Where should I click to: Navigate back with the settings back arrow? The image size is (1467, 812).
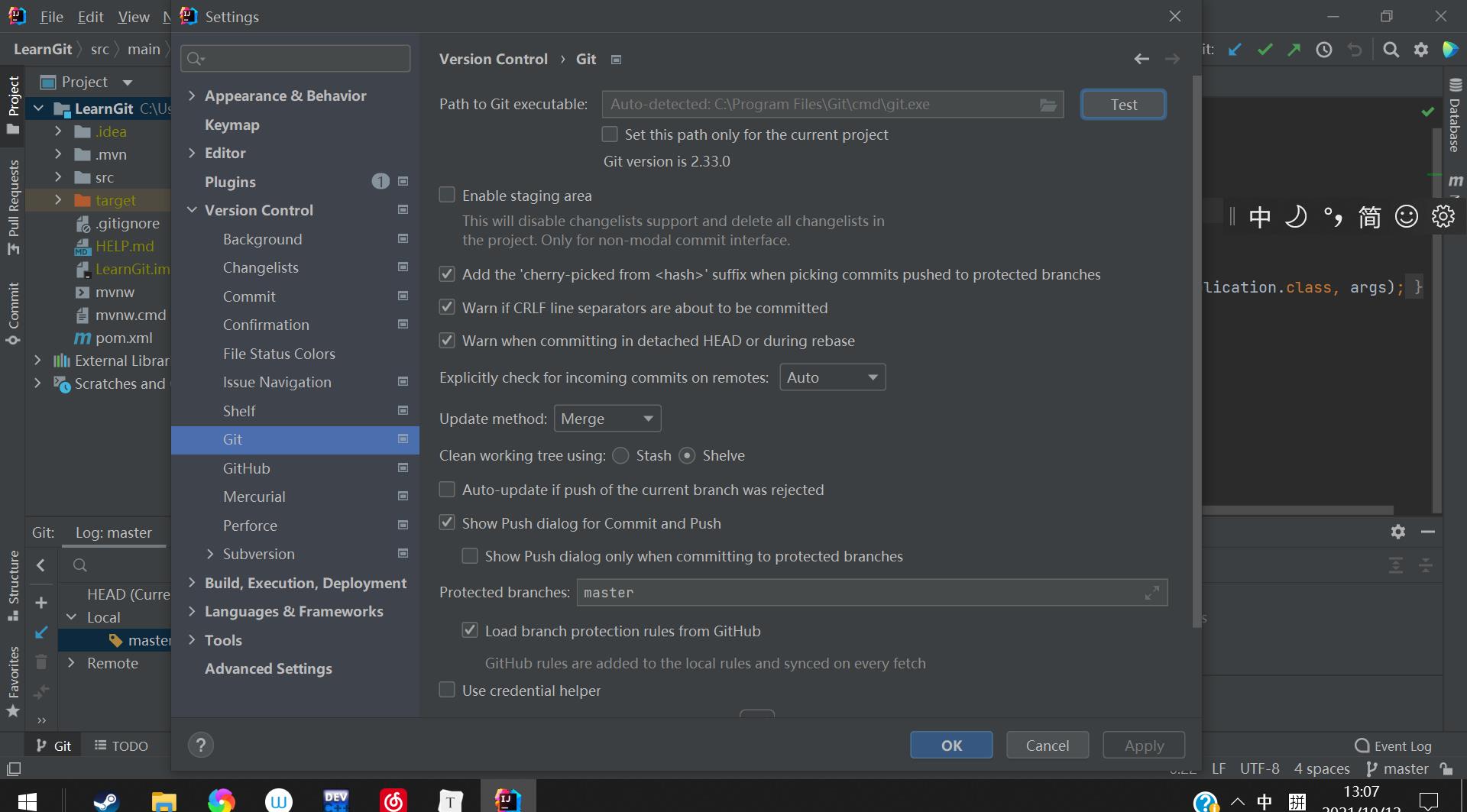[x=1142, y=59]
